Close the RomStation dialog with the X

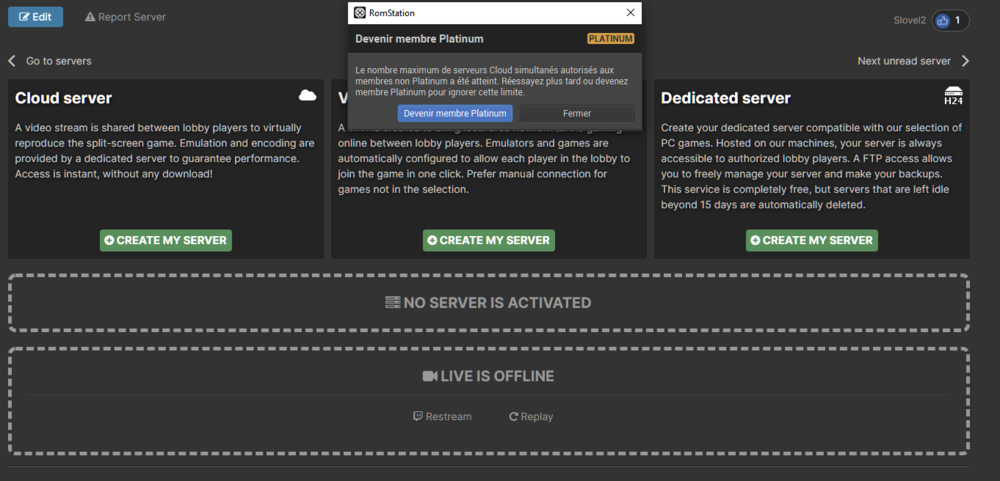630,13
